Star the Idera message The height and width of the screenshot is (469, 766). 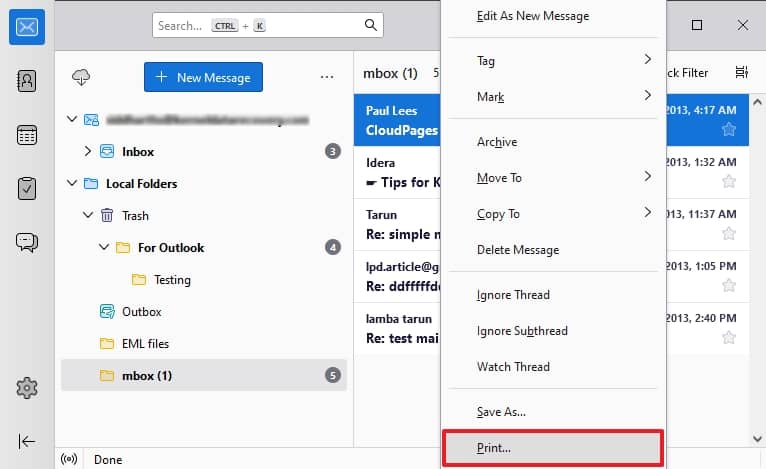[x=729, y=181]
